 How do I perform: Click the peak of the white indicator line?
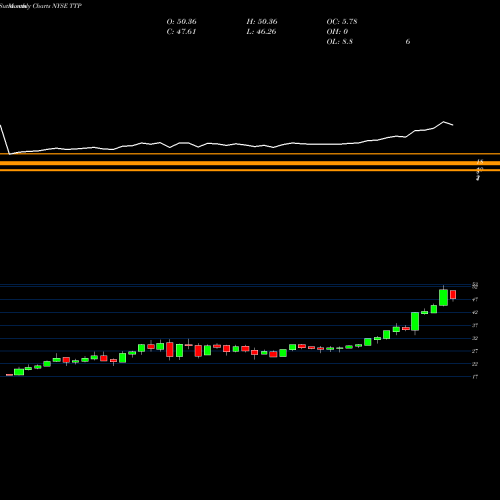[x=444, y=122]
